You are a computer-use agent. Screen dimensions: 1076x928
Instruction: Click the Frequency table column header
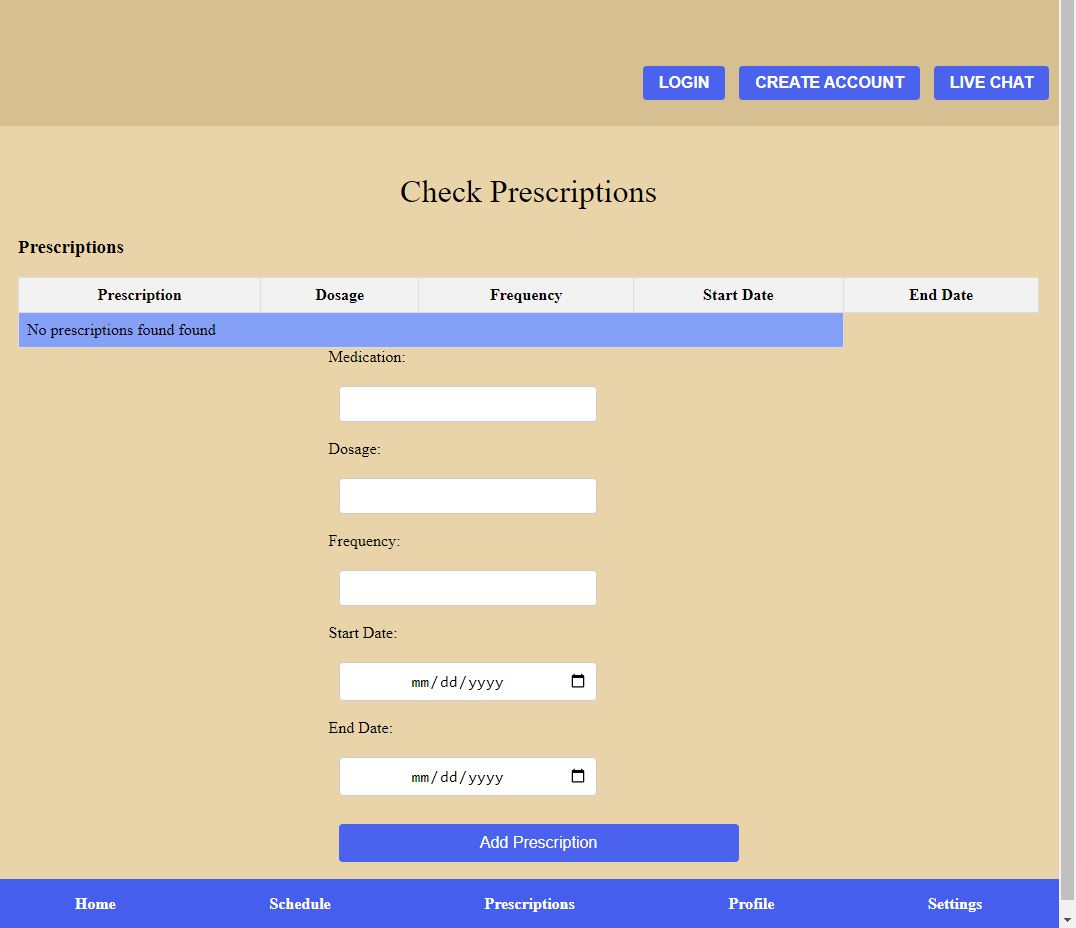click(525, 295)
